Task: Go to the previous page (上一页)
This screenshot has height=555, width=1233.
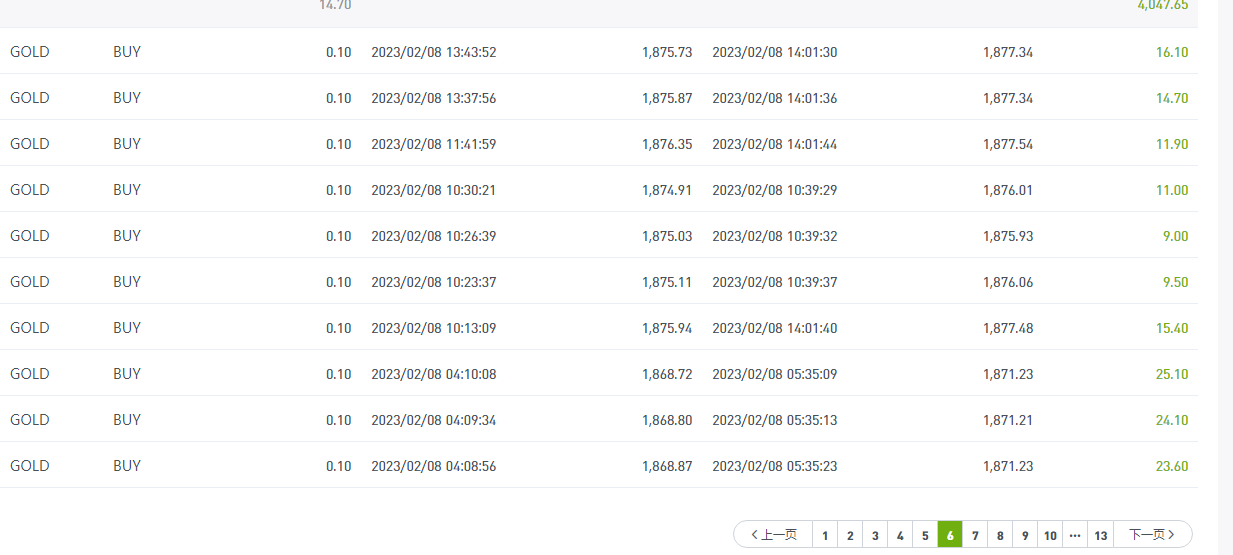Action: (x=773, y=535)
